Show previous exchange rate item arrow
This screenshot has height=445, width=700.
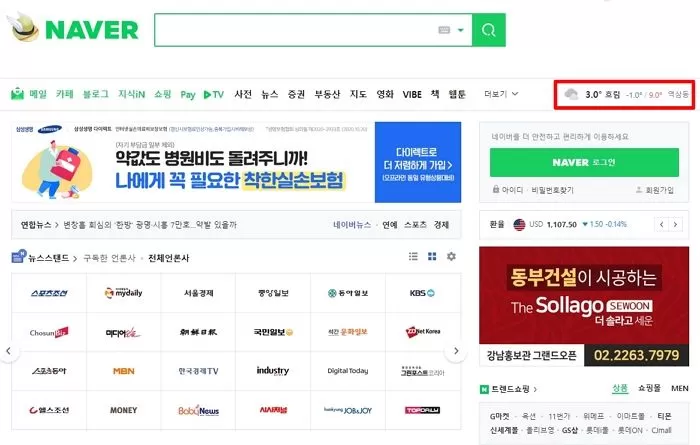click(x=662, y=225)
